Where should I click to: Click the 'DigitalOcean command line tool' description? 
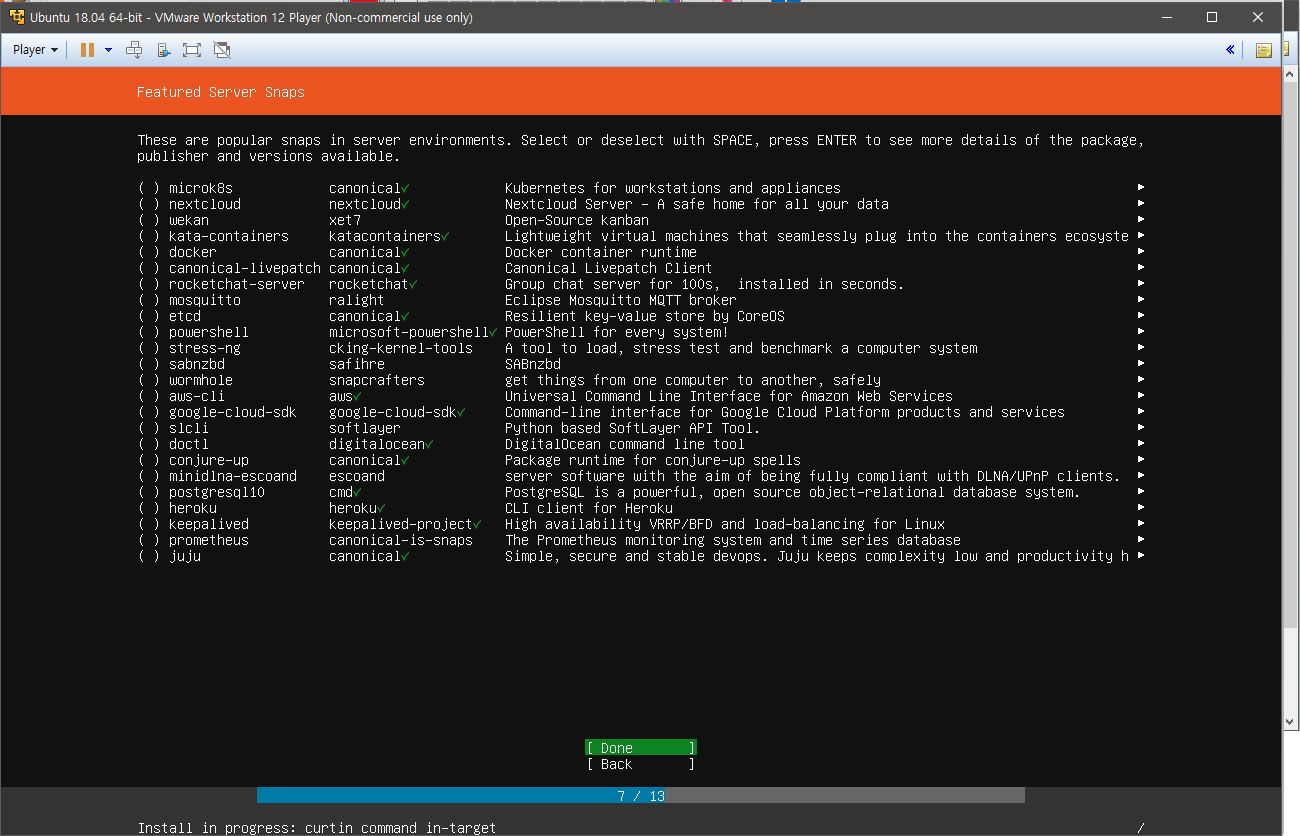click(625, 444)
